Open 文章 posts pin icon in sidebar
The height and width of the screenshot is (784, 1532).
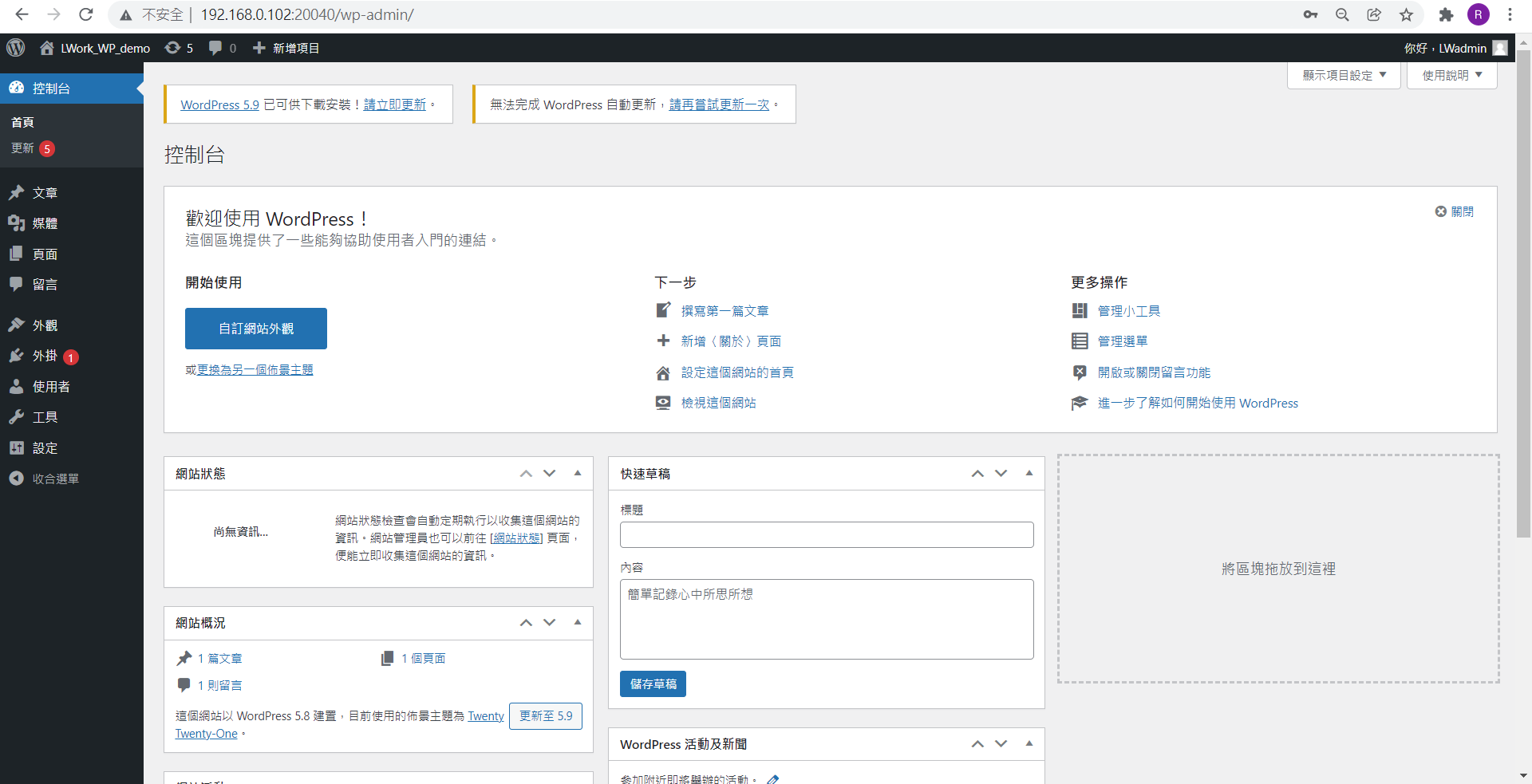[17, 192]
